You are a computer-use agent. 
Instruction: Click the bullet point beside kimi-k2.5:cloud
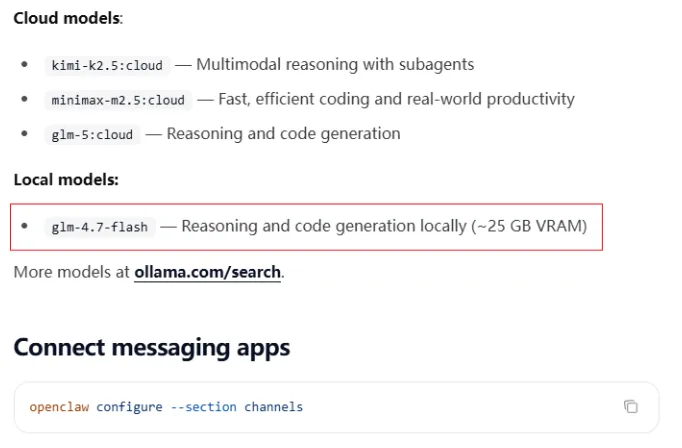tap(25, 65)
